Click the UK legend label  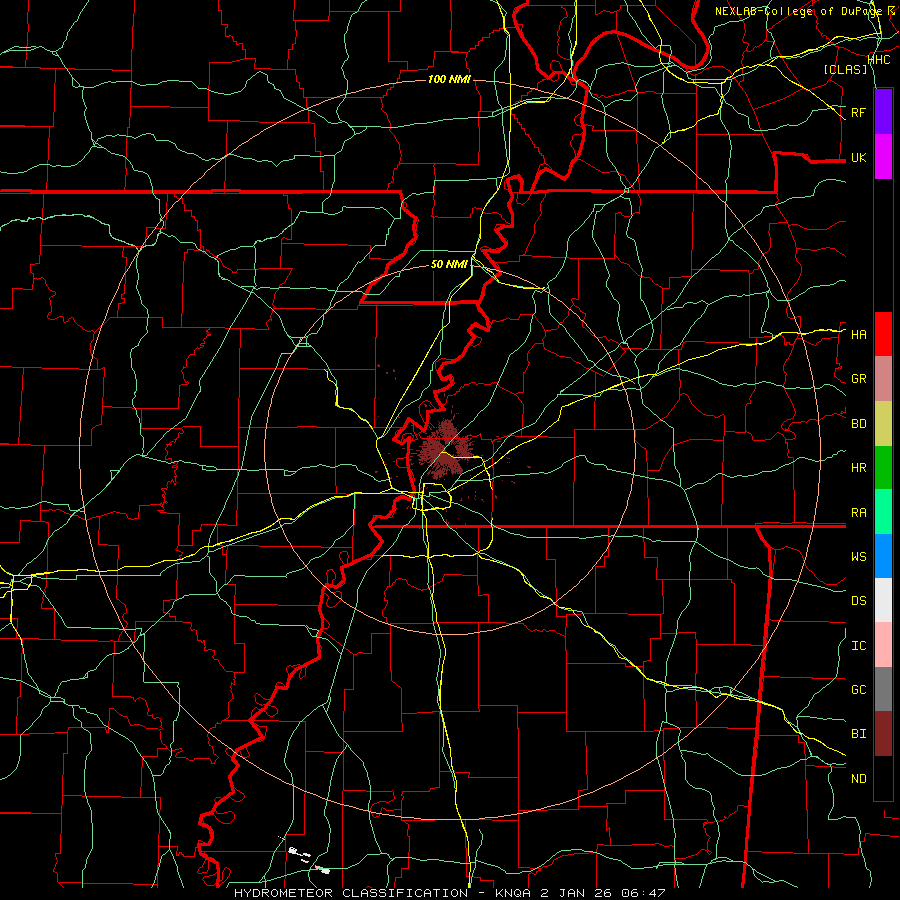click(x=858, y=157)
